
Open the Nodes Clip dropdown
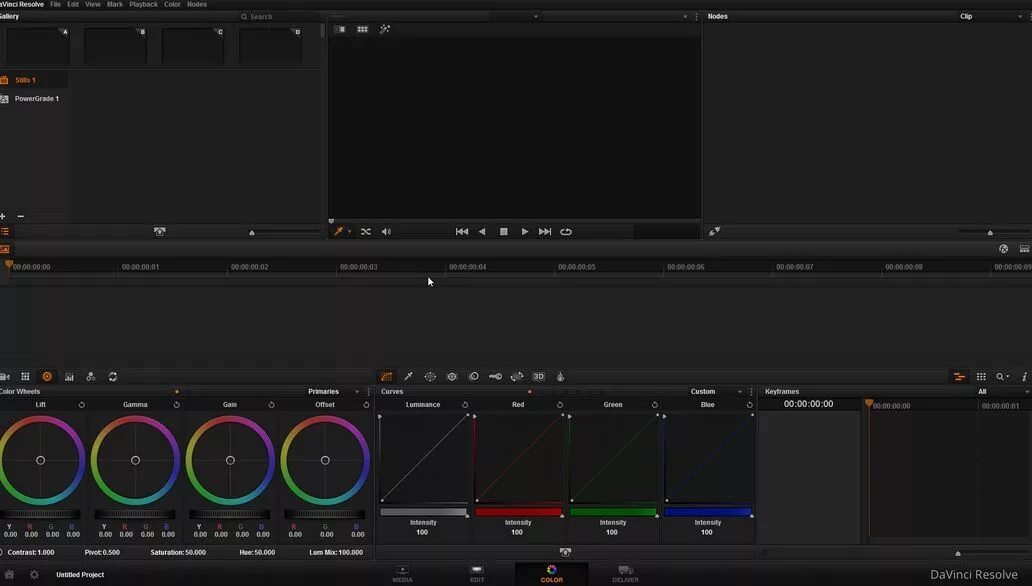(x=990, y=16)
